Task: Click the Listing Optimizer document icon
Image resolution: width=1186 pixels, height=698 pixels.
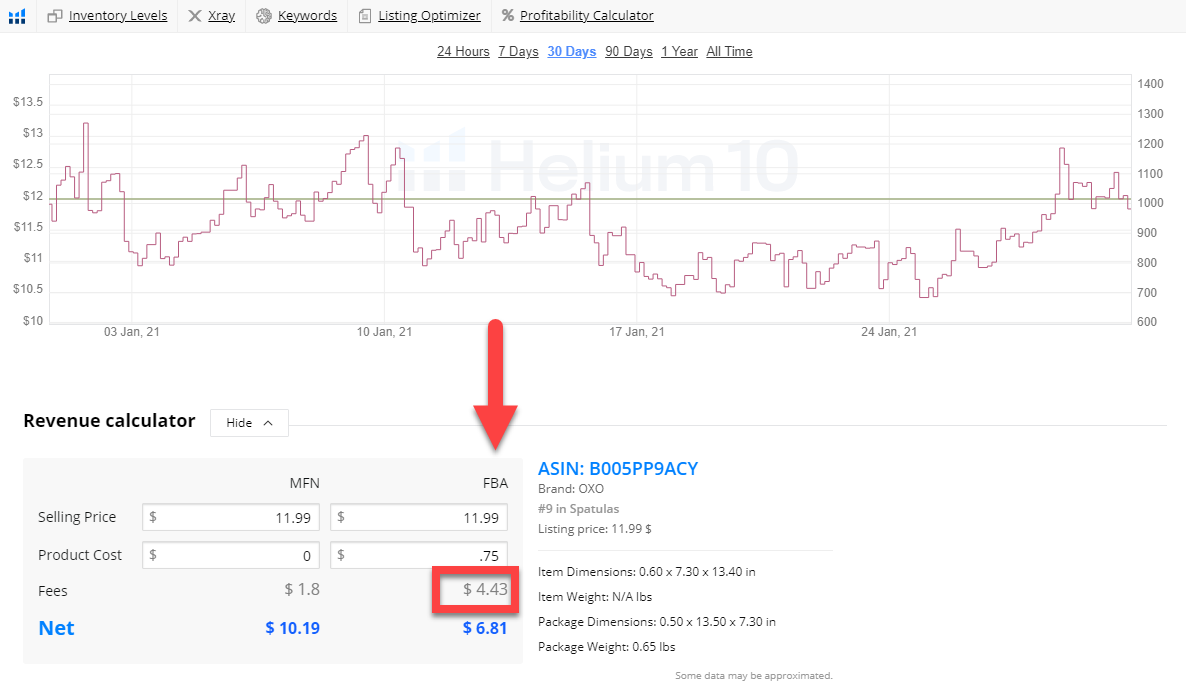Action: 365,16
